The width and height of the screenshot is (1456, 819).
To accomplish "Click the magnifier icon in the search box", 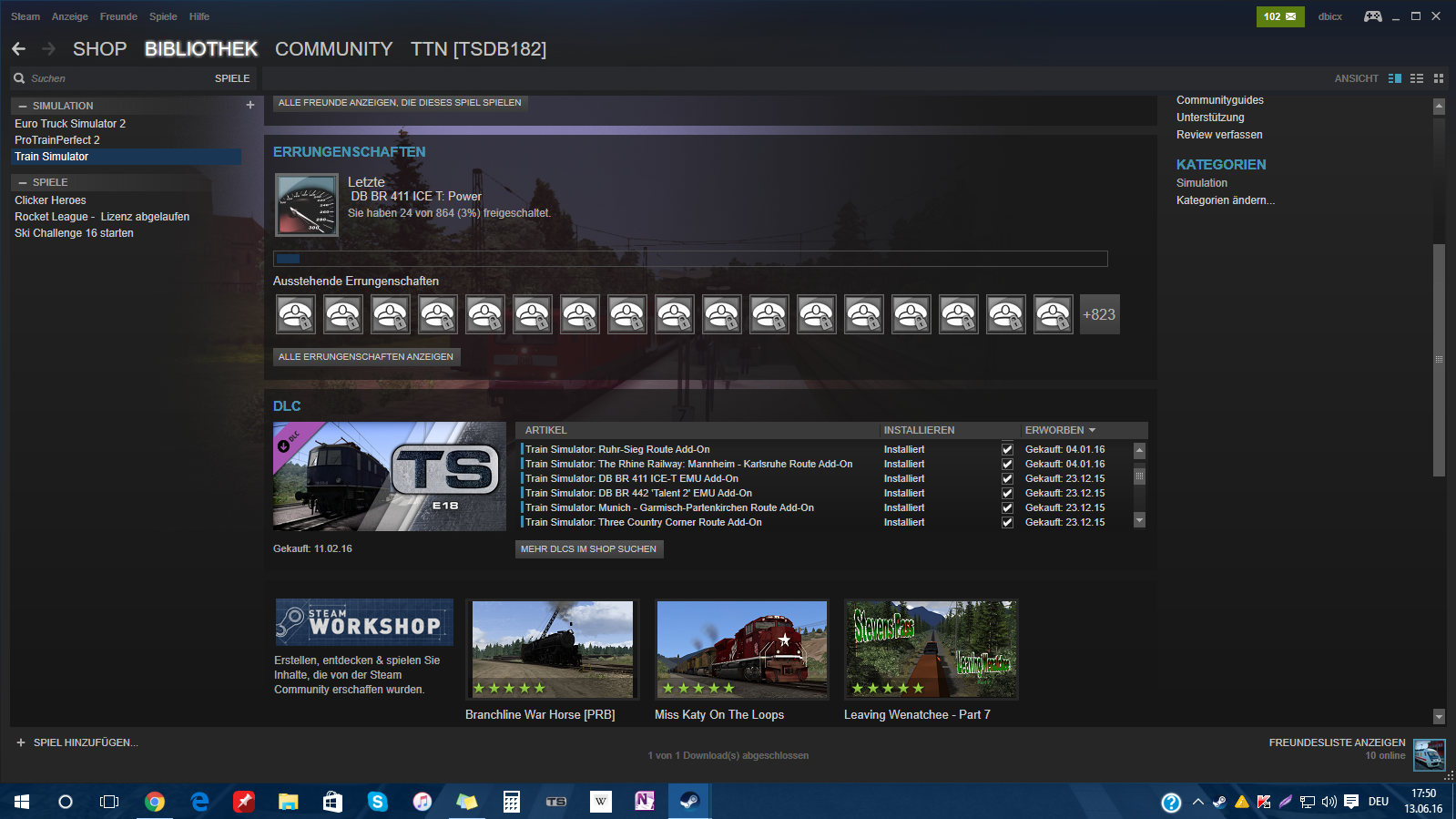I will coord(19,78).
